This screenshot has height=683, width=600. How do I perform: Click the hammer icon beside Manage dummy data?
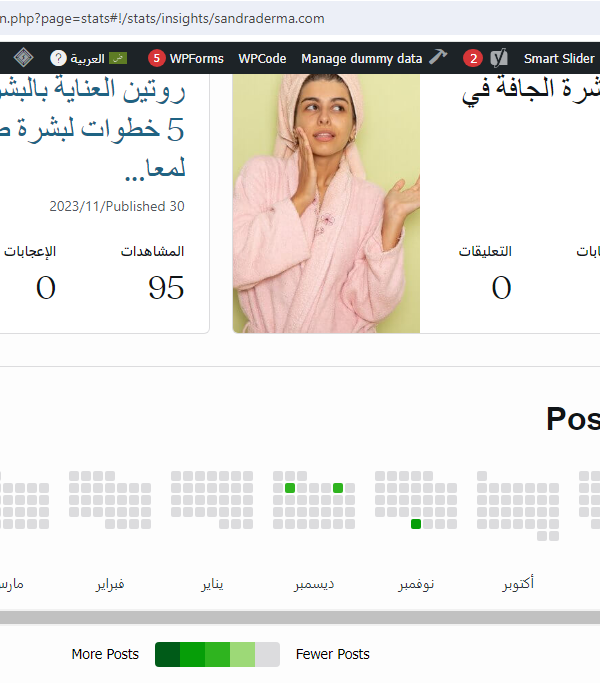(438, 57)
